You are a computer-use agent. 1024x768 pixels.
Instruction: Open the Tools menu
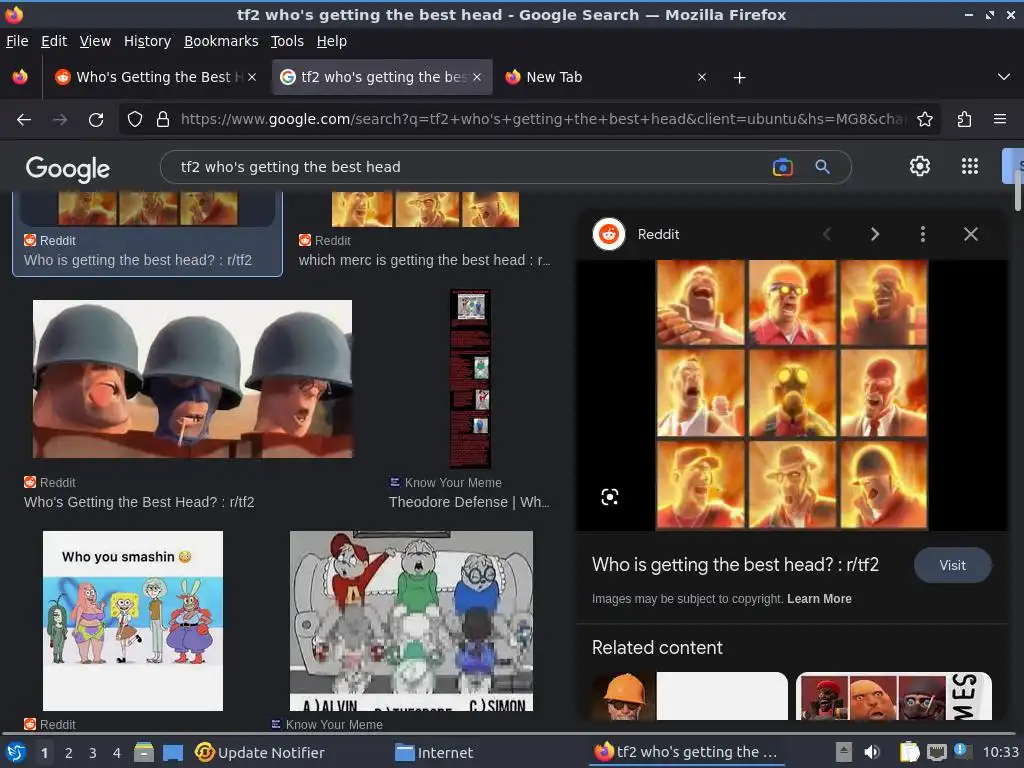tap(287, 41)
